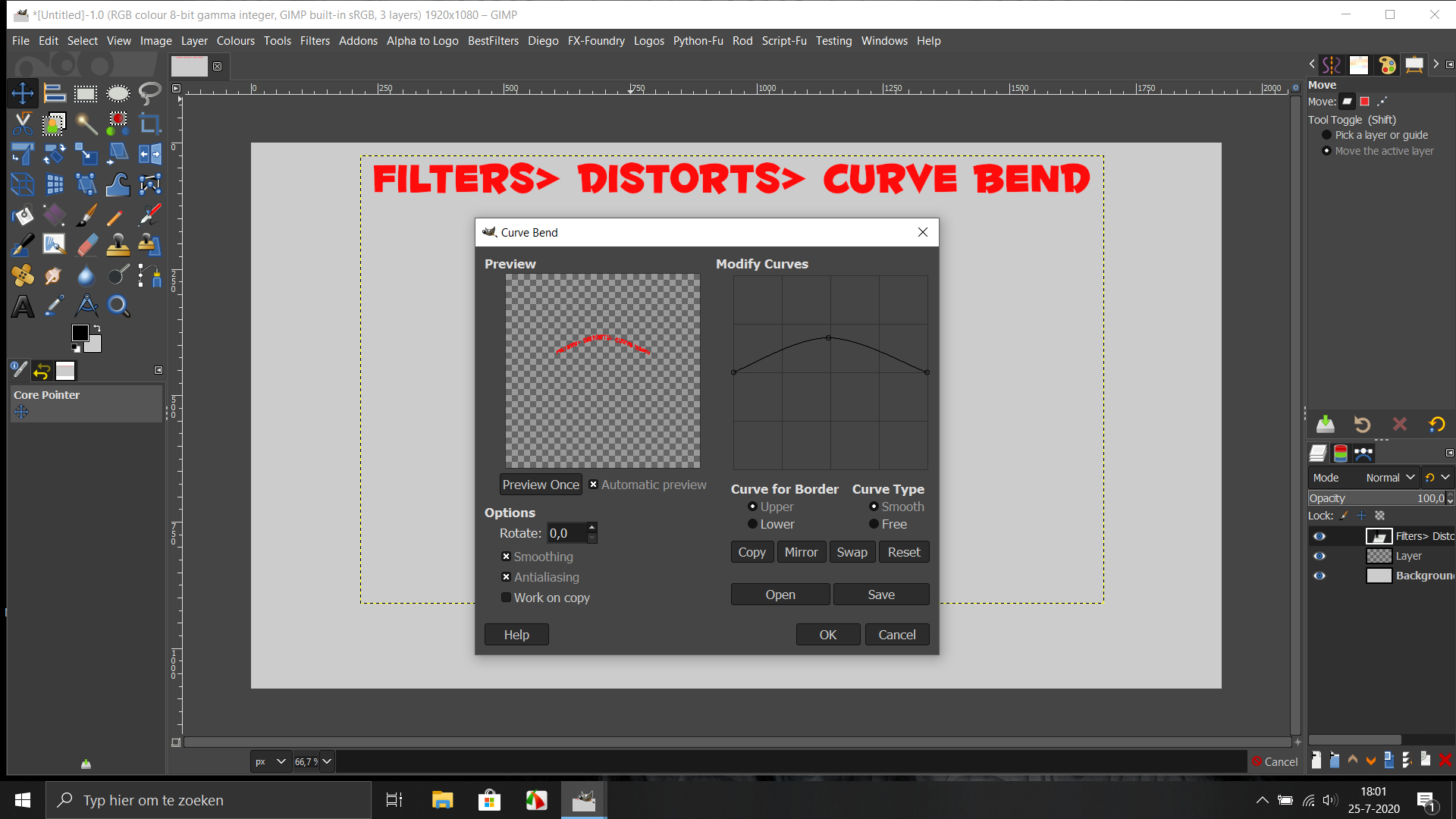Image resolution: width=1456 pixels, height=819 pixels.
Task: Switch to the Paths tab in layers dock
Action: tap(1363, 453)
